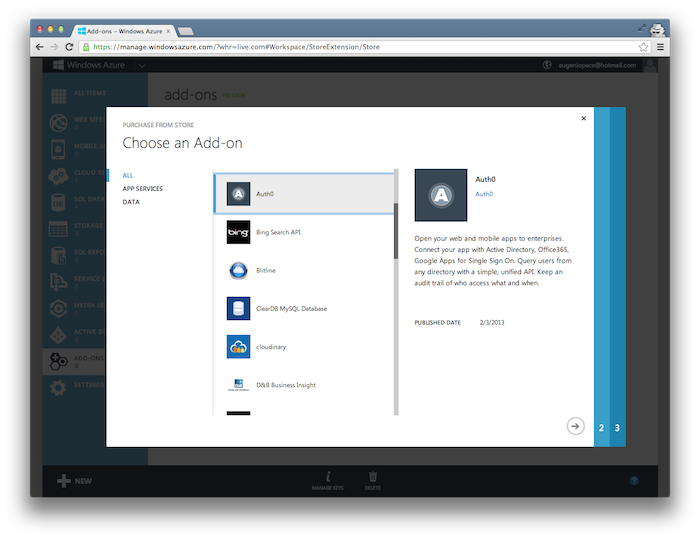Screen dimensions: 700x539
Task: Choose the D&B Business Insight icon
Action: point(238,384)
